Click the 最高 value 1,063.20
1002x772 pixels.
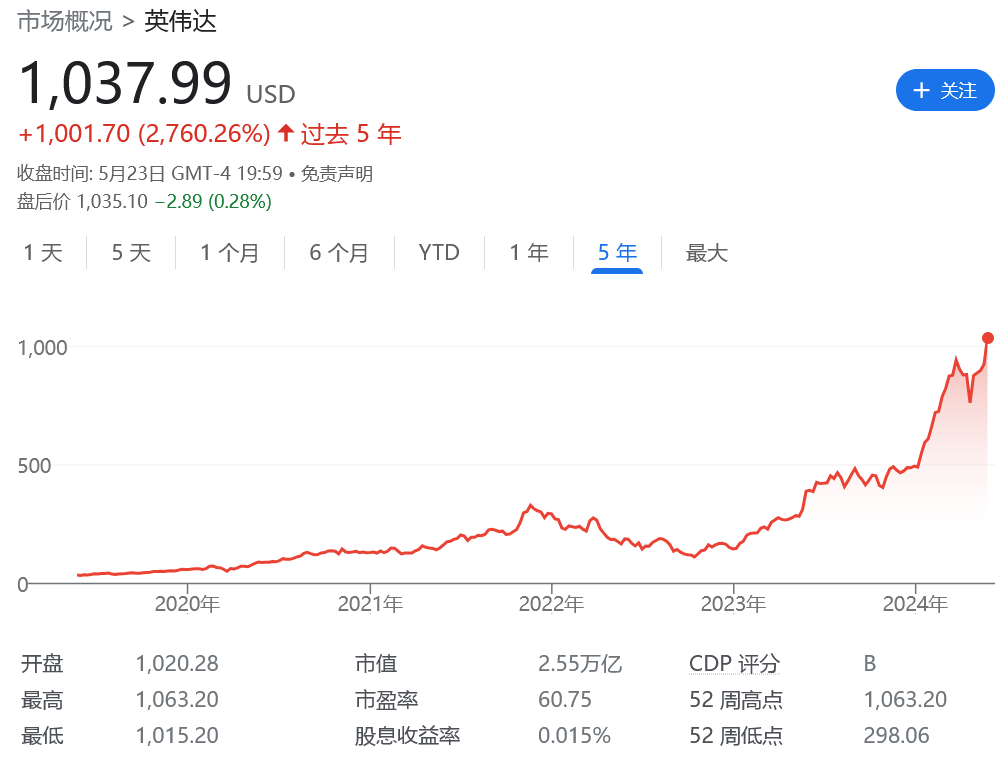(177, 700)
